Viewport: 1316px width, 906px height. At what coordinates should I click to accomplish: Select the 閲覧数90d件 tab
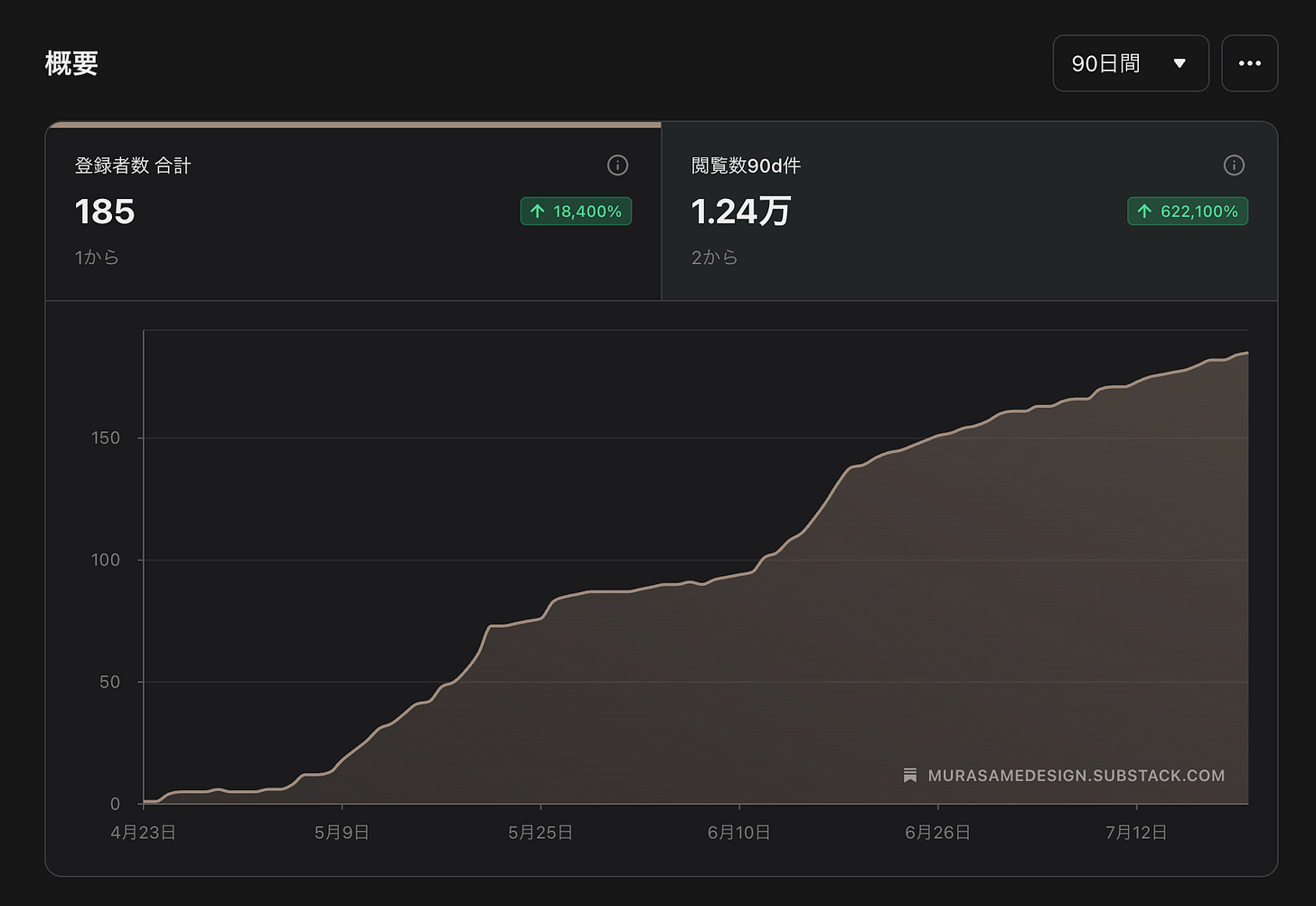coord(970,212)
